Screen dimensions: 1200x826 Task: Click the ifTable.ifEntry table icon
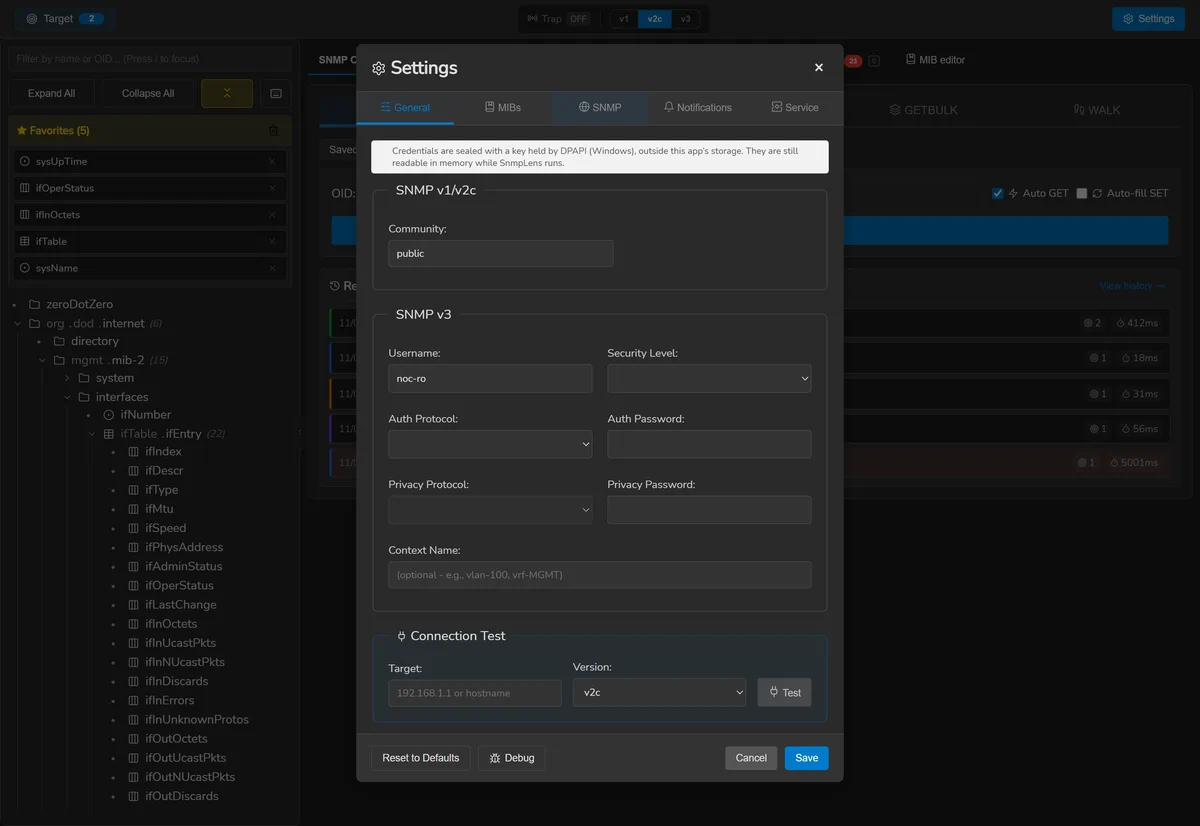coord(109,434)
